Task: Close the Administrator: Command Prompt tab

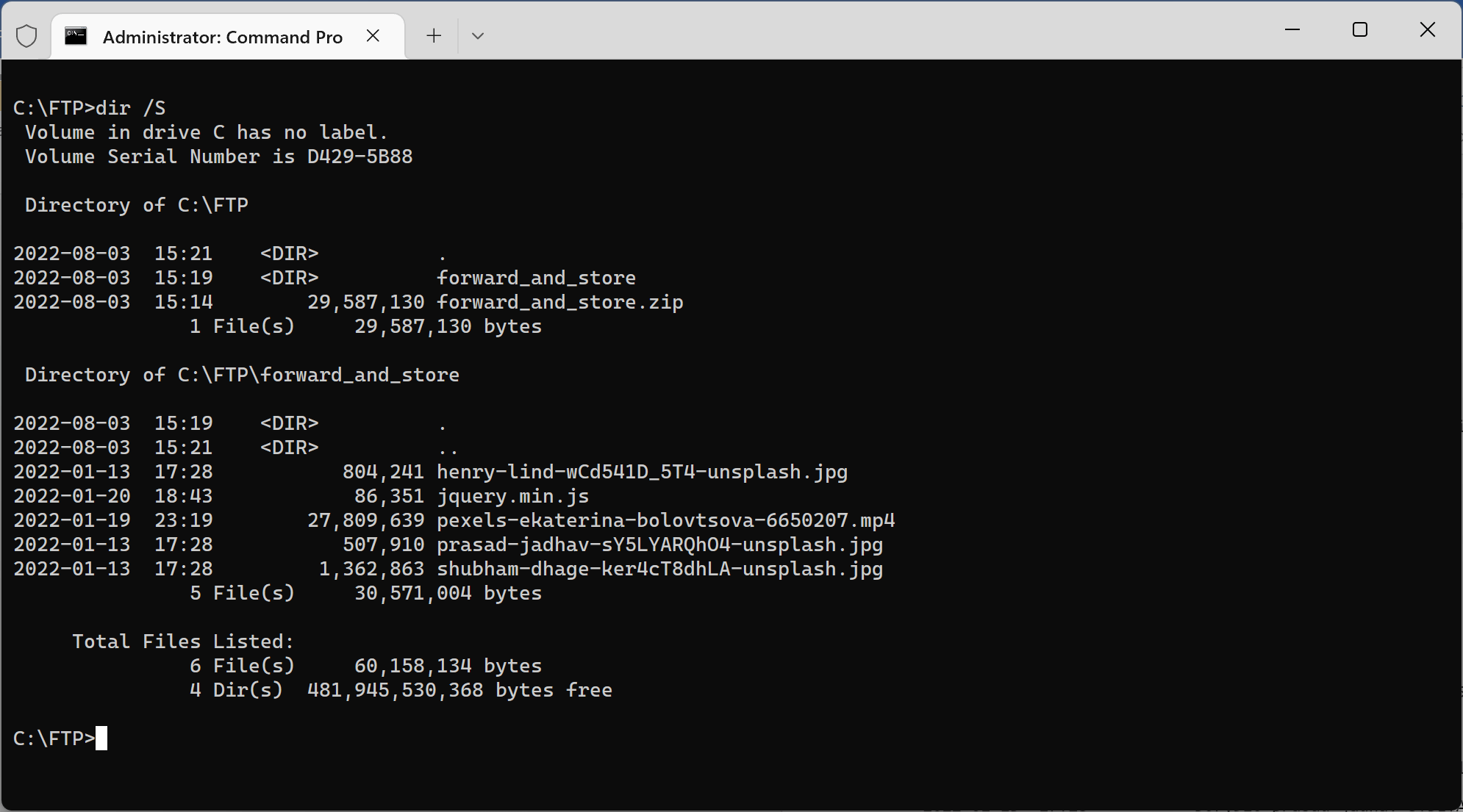Action: [373, 35]
